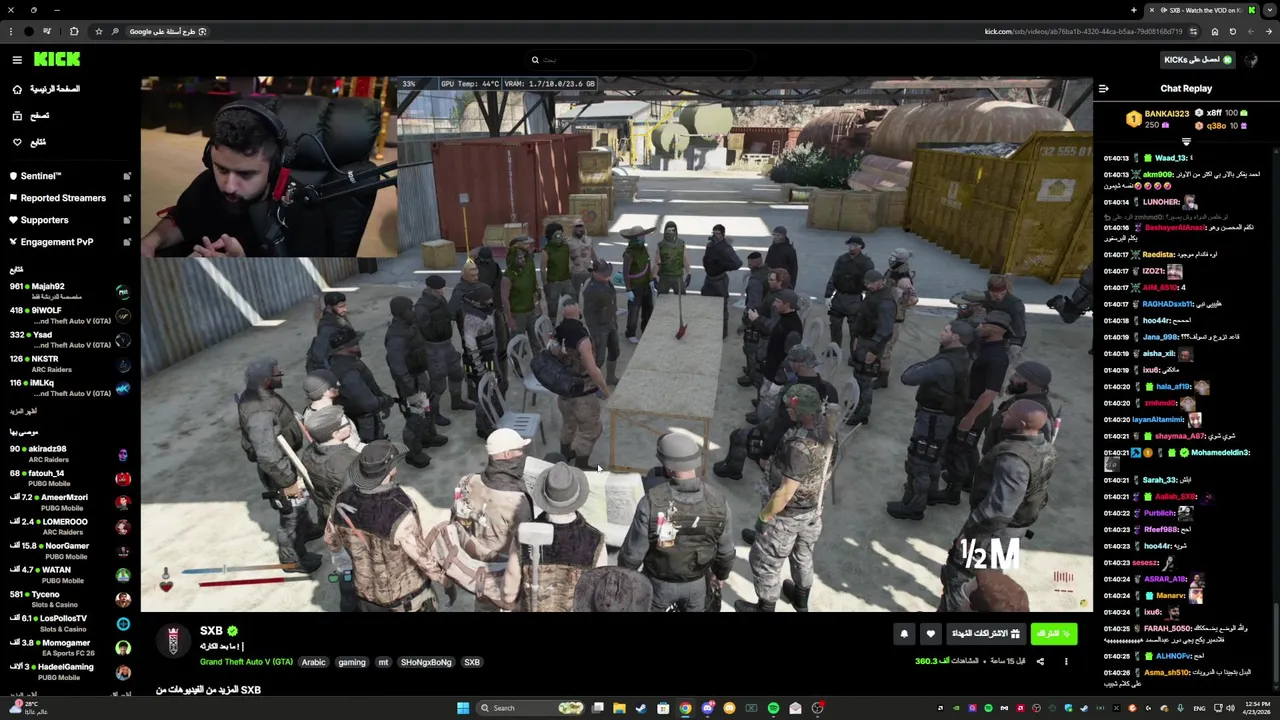
Task: Click external-link icon beside Supporters
Action: click(127, 220)
